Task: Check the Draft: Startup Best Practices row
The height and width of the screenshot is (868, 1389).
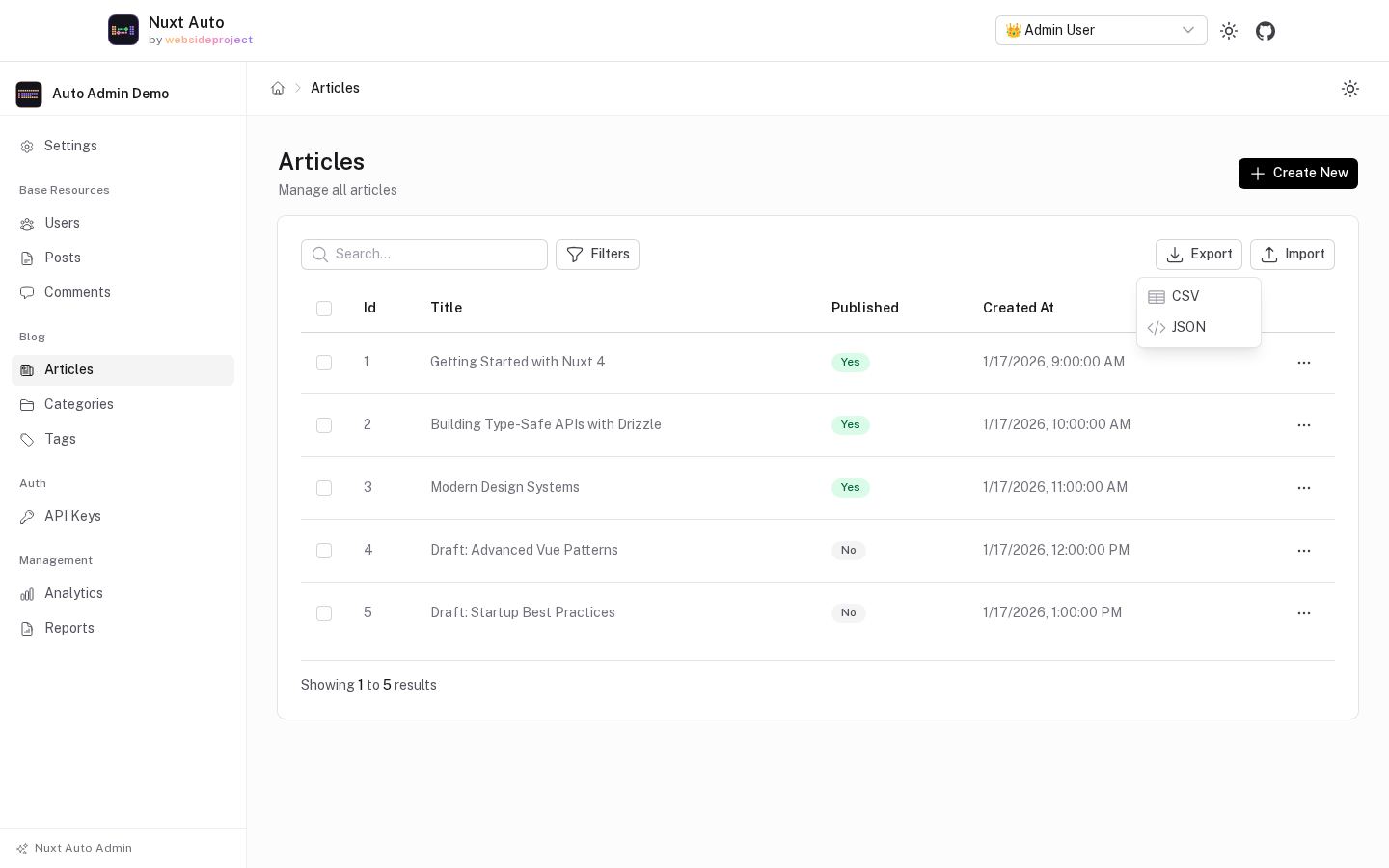Action: pos(324,613)
